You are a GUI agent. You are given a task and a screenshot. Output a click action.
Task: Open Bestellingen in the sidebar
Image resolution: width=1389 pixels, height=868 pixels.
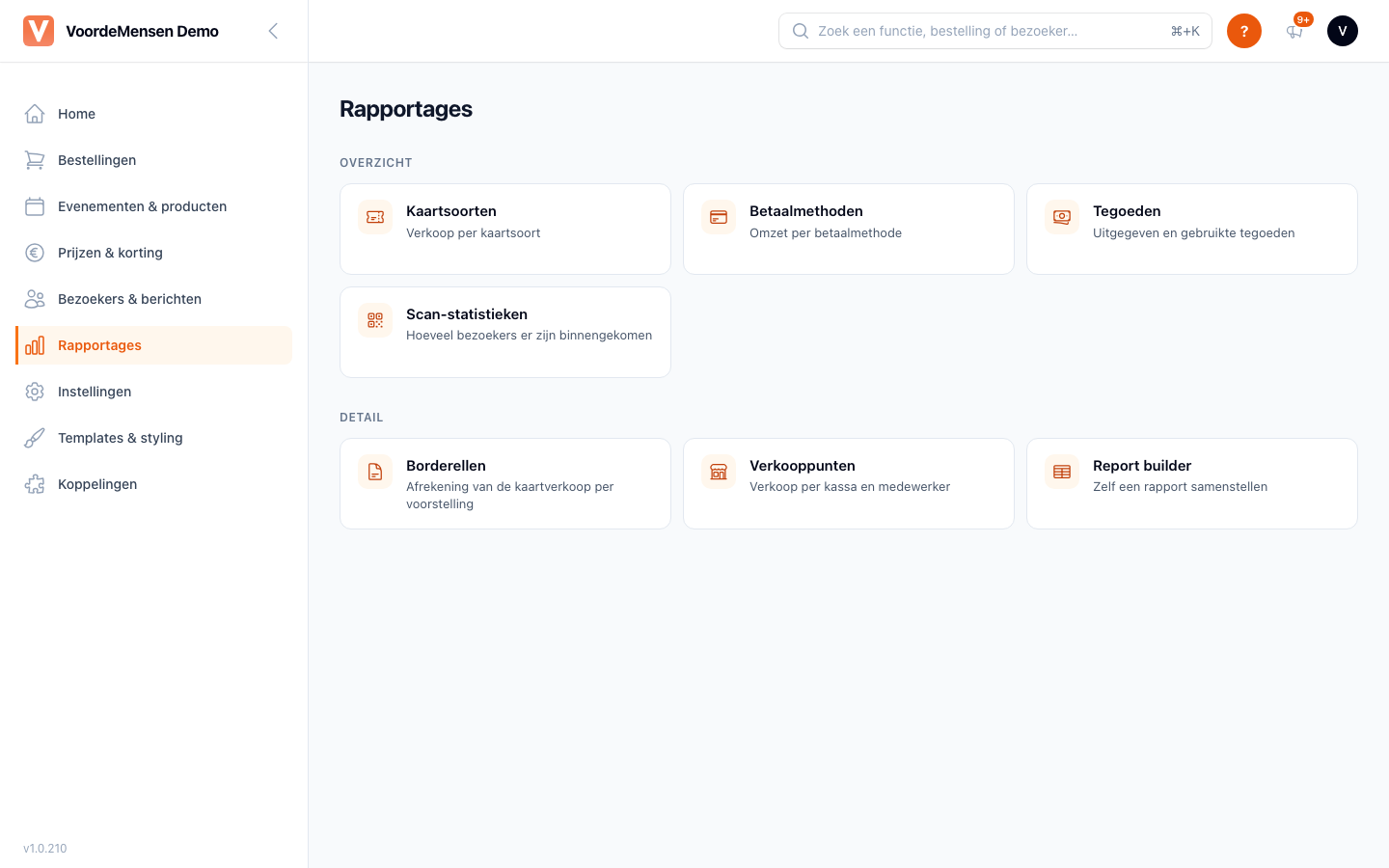click(x=154, y=160)
